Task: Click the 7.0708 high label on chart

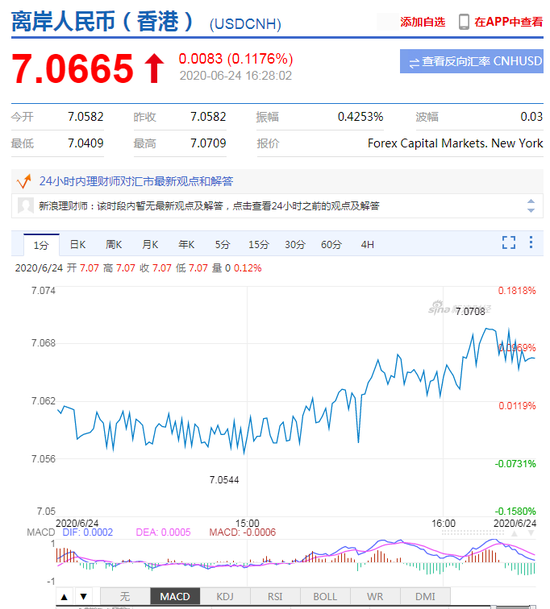Action: coord(470,311)
